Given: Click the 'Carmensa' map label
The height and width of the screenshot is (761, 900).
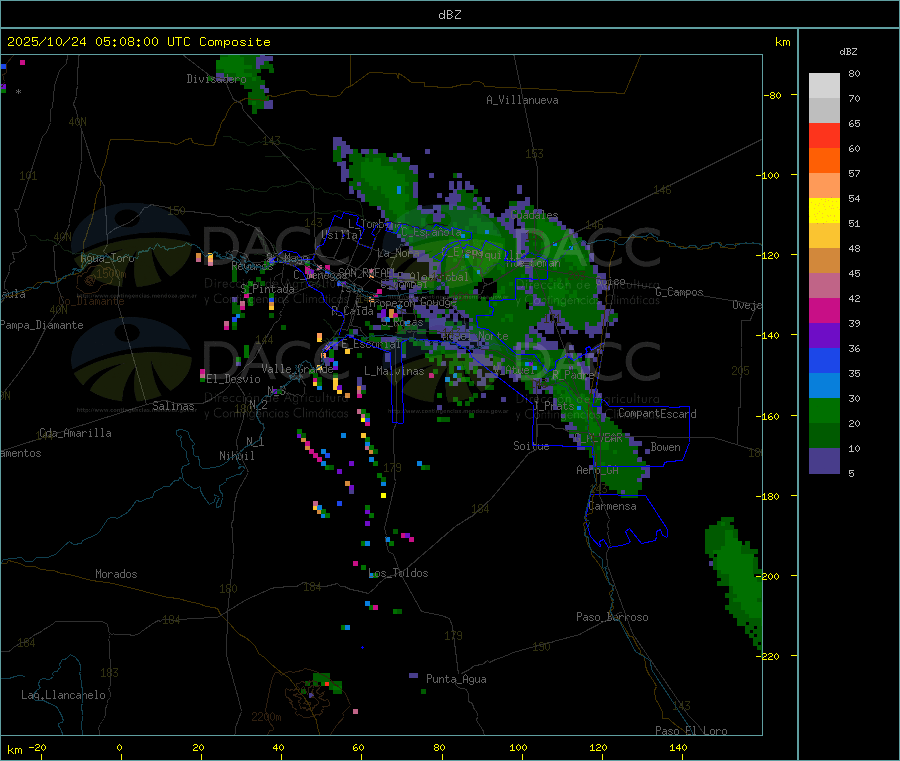Looking at the screenshot, I should click(612, 506).
